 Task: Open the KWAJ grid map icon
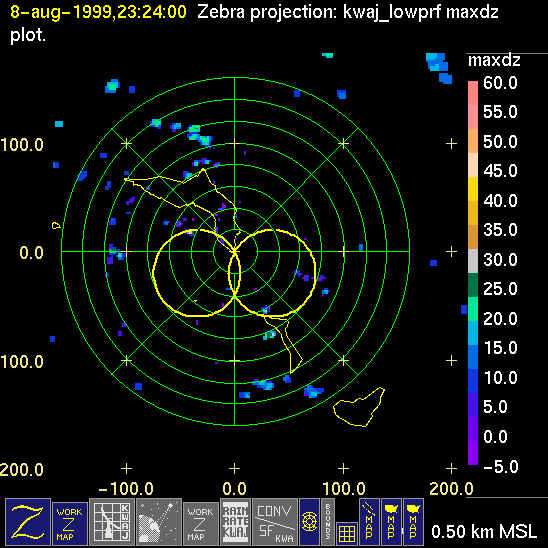point(112,522)
